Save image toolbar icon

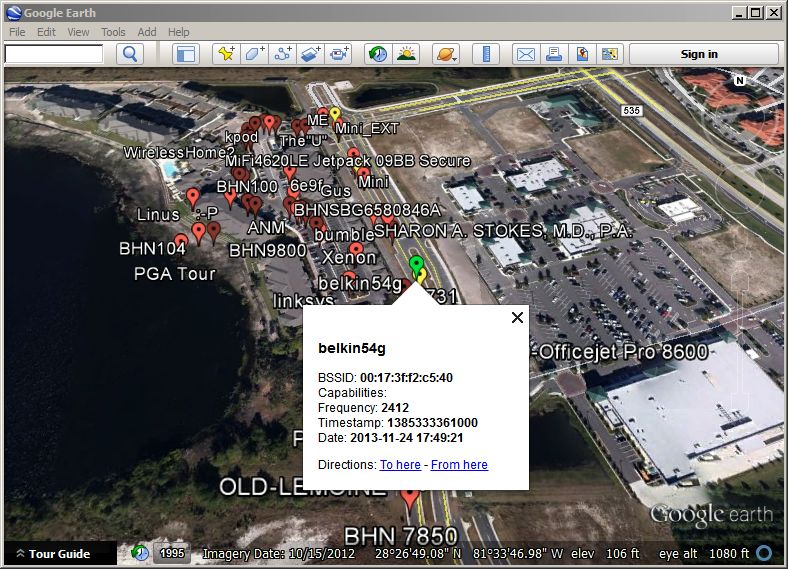coord(582,54)
